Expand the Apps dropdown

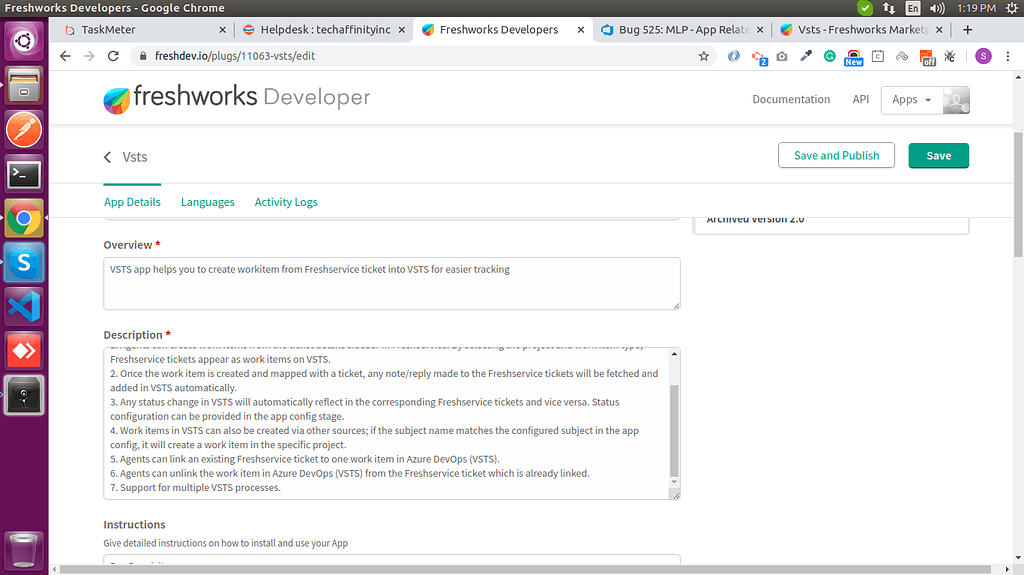click(911, 100)
